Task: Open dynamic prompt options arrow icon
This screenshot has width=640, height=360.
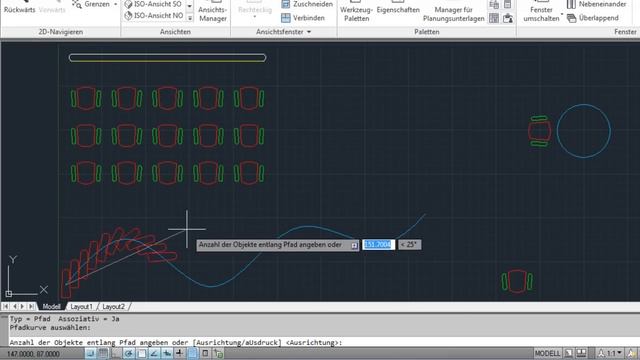Action: tap(354, 245)
